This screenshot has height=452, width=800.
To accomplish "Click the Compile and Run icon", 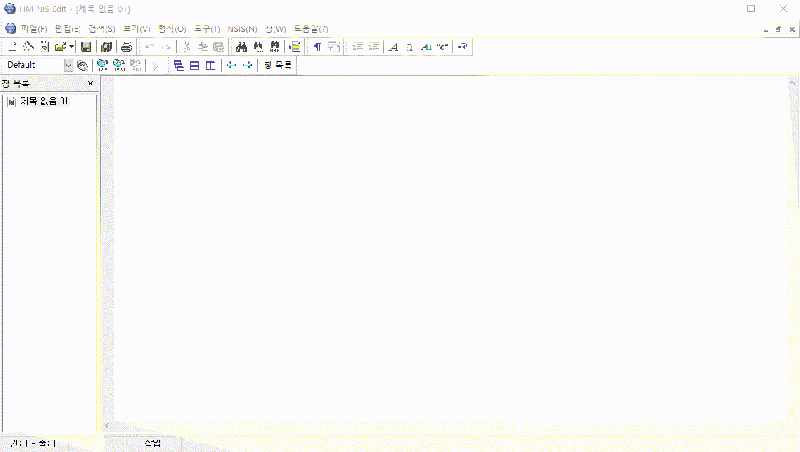I will (x=119, y=65).
